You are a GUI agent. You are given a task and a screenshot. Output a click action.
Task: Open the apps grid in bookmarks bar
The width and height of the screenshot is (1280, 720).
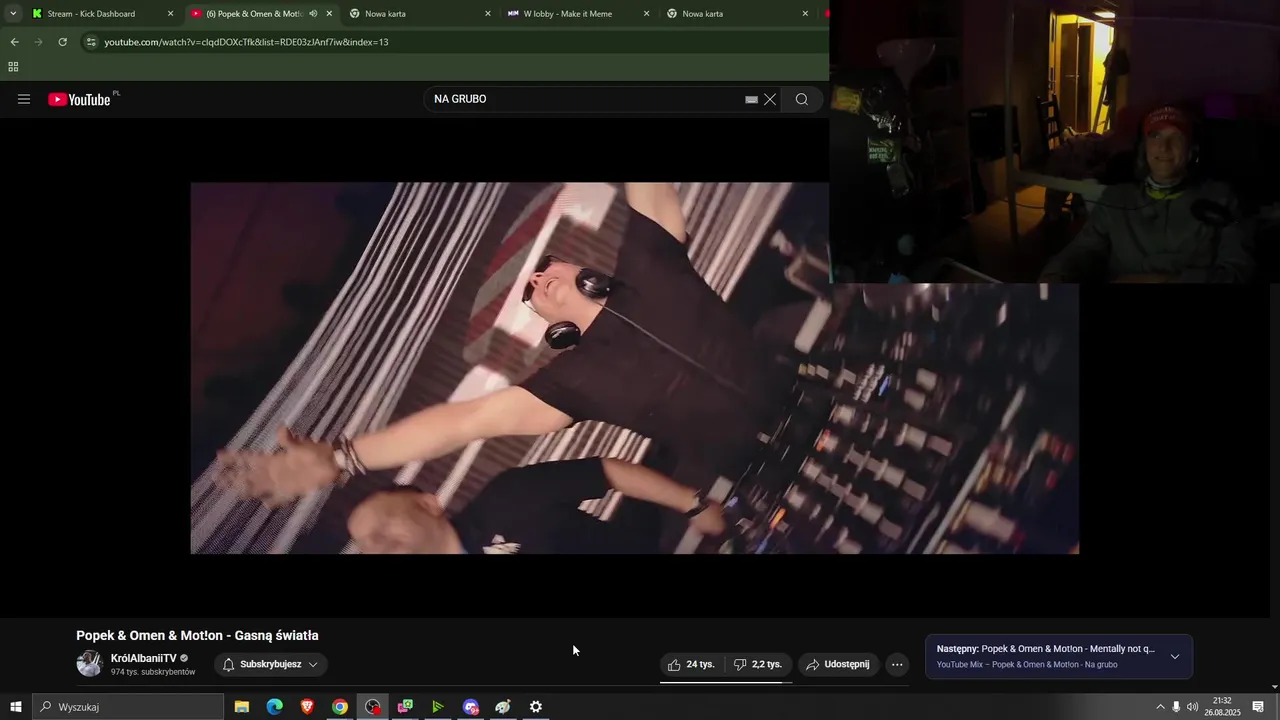[x=13, y=67]
